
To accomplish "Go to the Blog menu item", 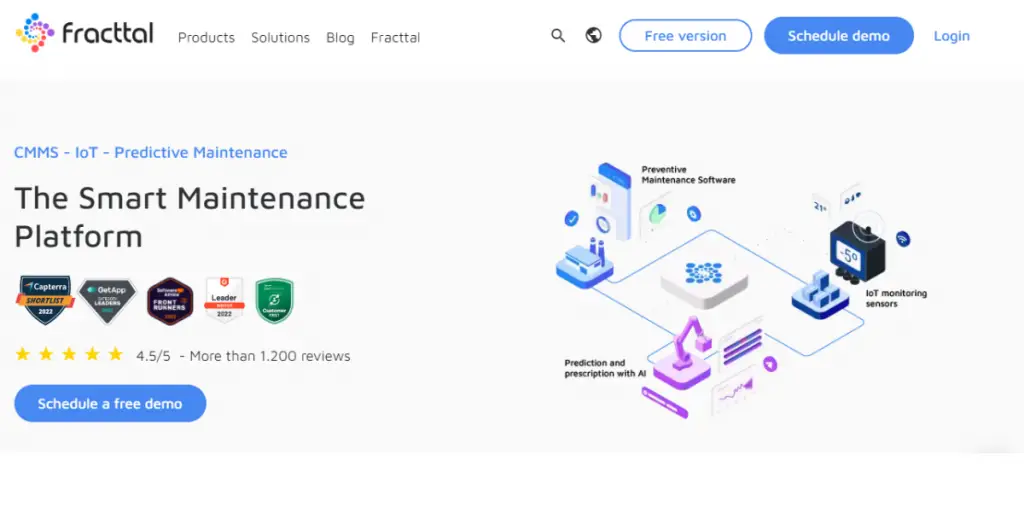I will coord(340,37).
